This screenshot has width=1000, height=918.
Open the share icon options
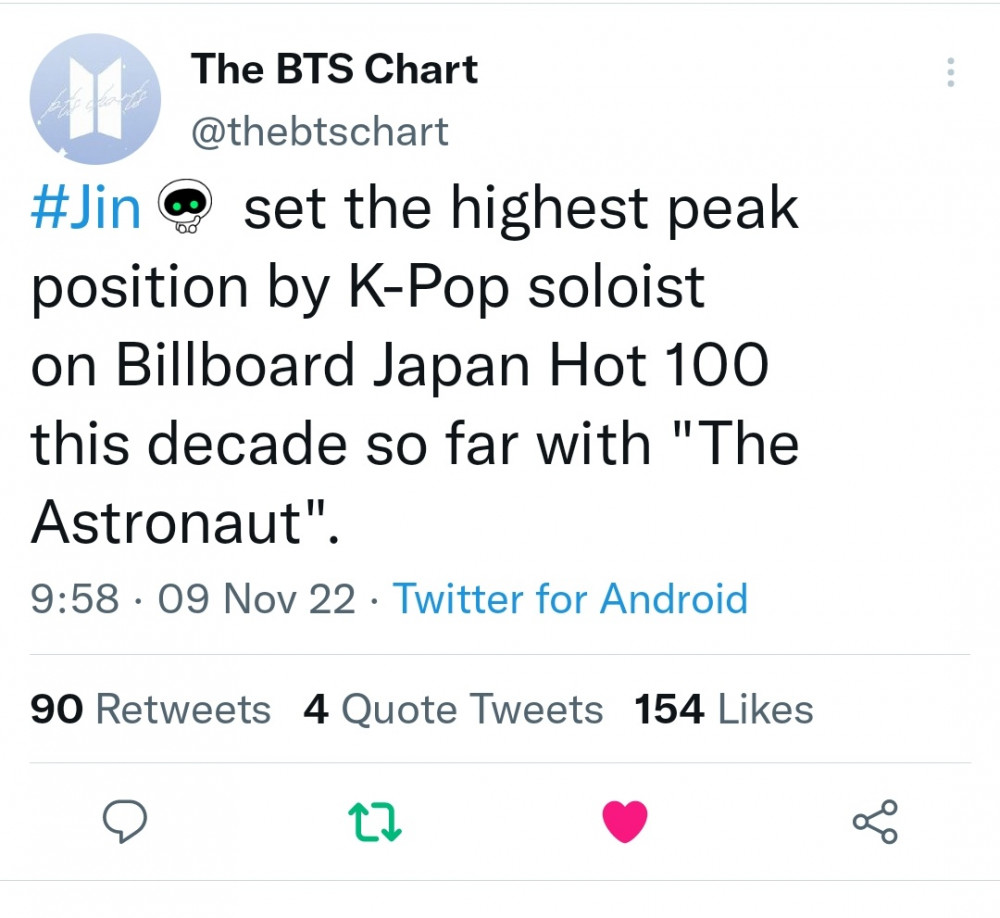click(876, 822)
